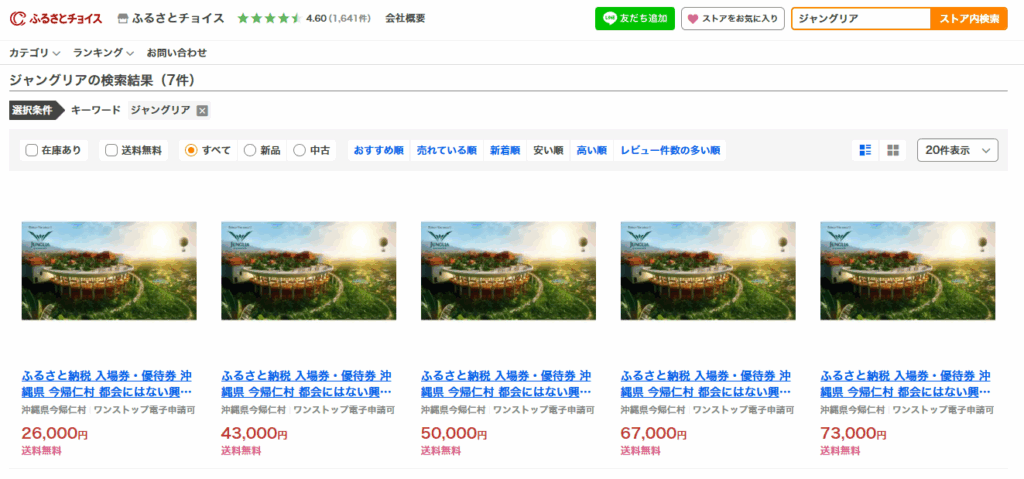The width and height of the screenshot is (1024, 479).
Task: Open the 4.60 (1,641件) reviews link
Action: (x=338, y=18)
